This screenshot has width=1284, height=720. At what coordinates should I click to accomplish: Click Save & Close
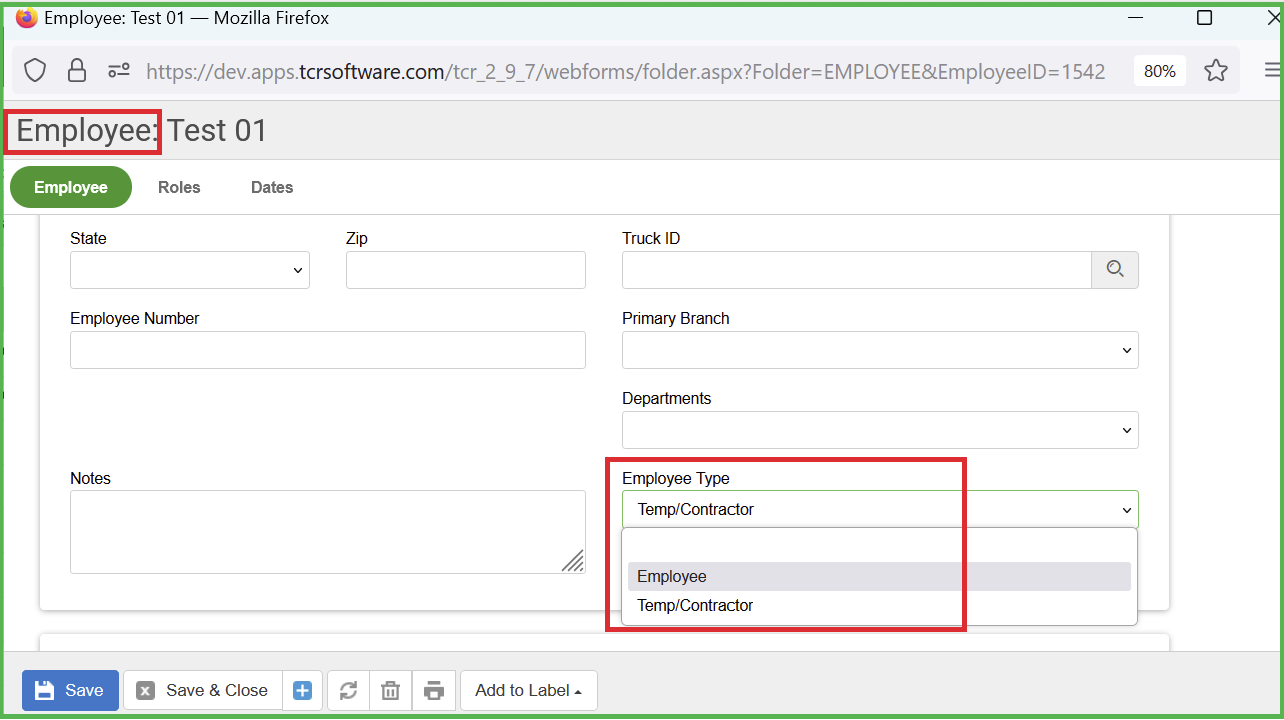(x=203, y=691)
